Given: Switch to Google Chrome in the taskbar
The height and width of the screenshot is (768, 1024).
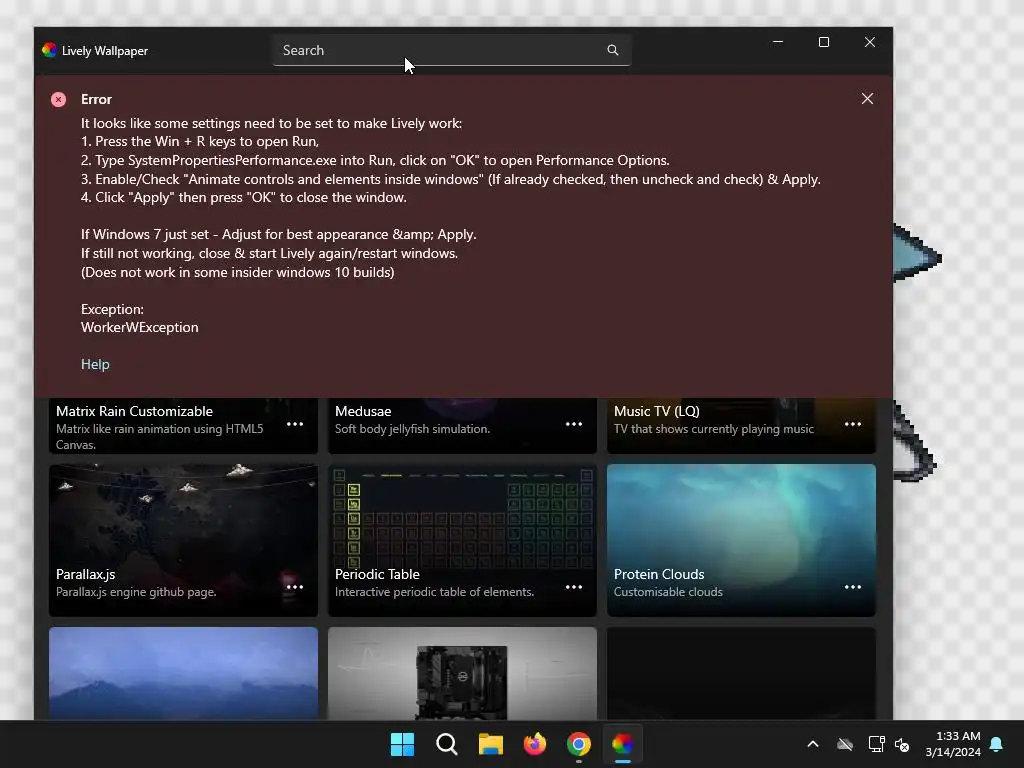Looking at the screenshot, I should [579, 744].
